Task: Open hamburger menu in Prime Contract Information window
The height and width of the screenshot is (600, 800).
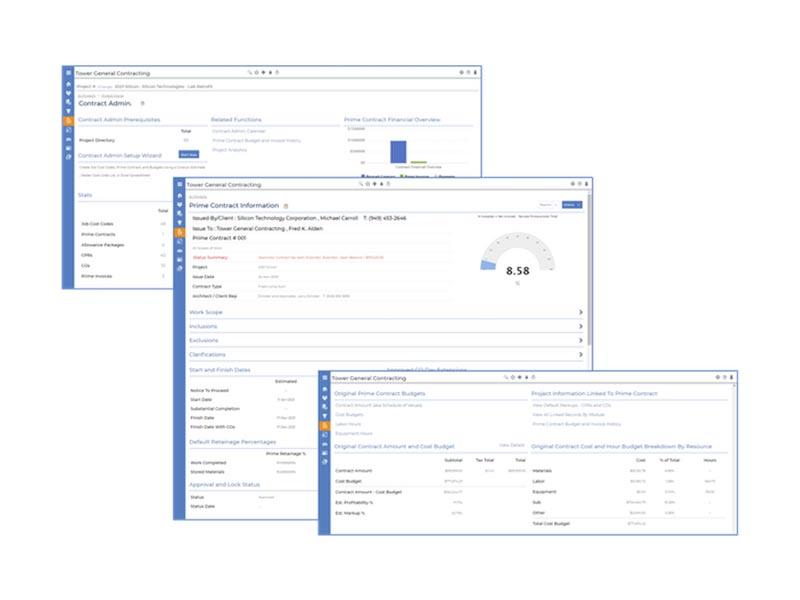Action: click(x=180, y=185)
